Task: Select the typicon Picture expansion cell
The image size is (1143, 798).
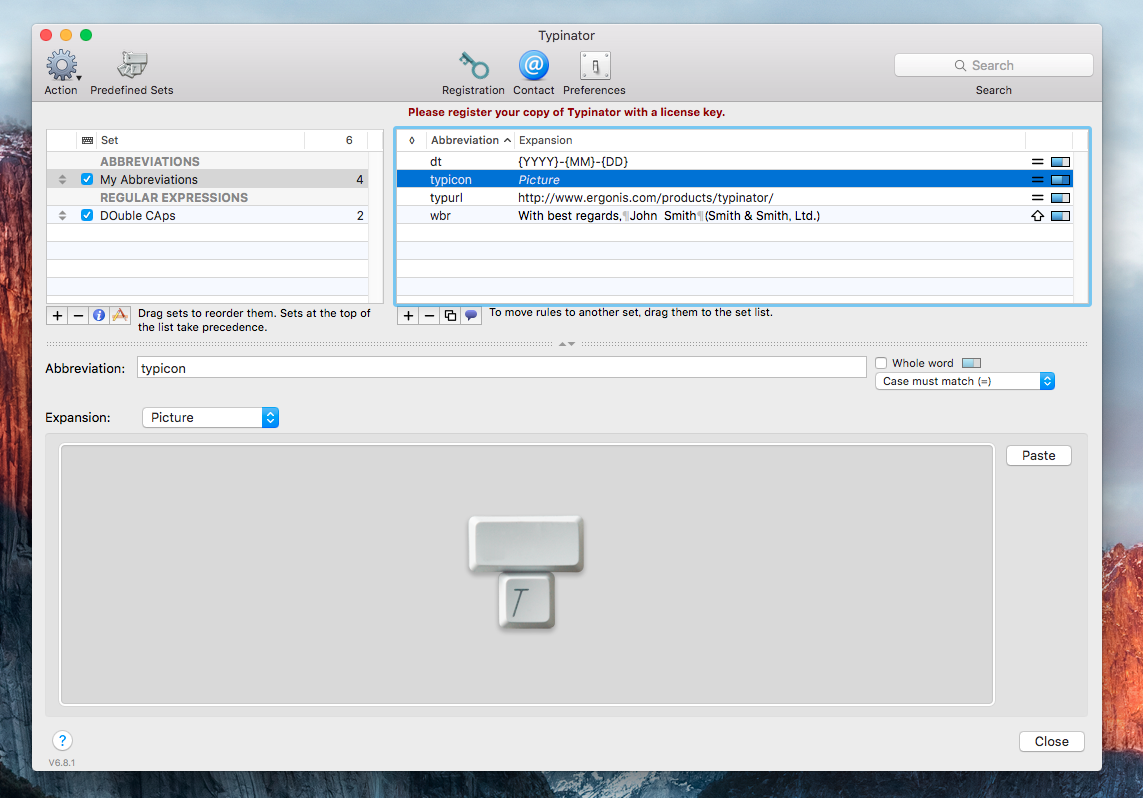Action: (x=539, y=180)
